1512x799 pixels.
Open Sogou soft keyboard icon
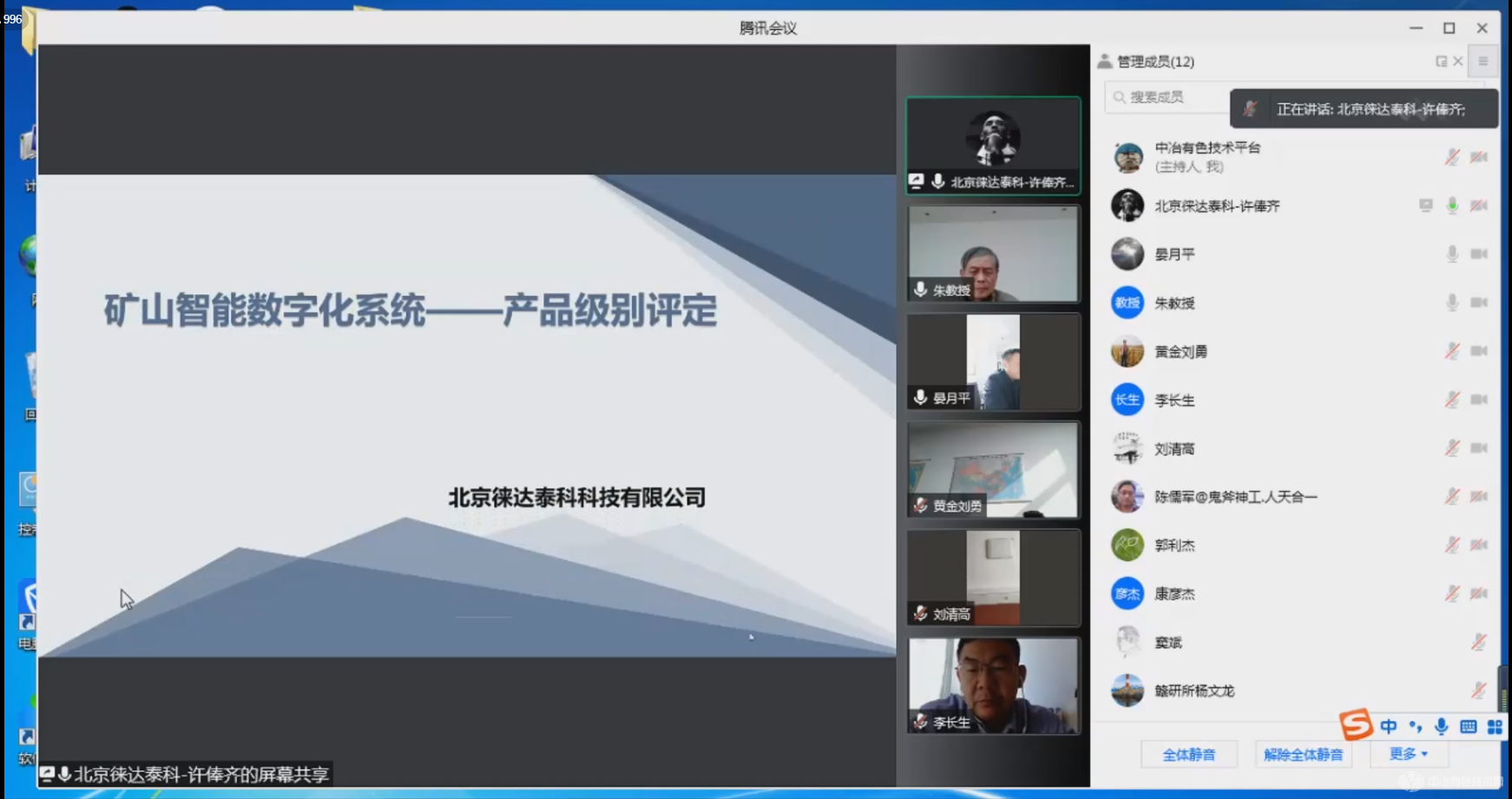[x=1468, y=726]
